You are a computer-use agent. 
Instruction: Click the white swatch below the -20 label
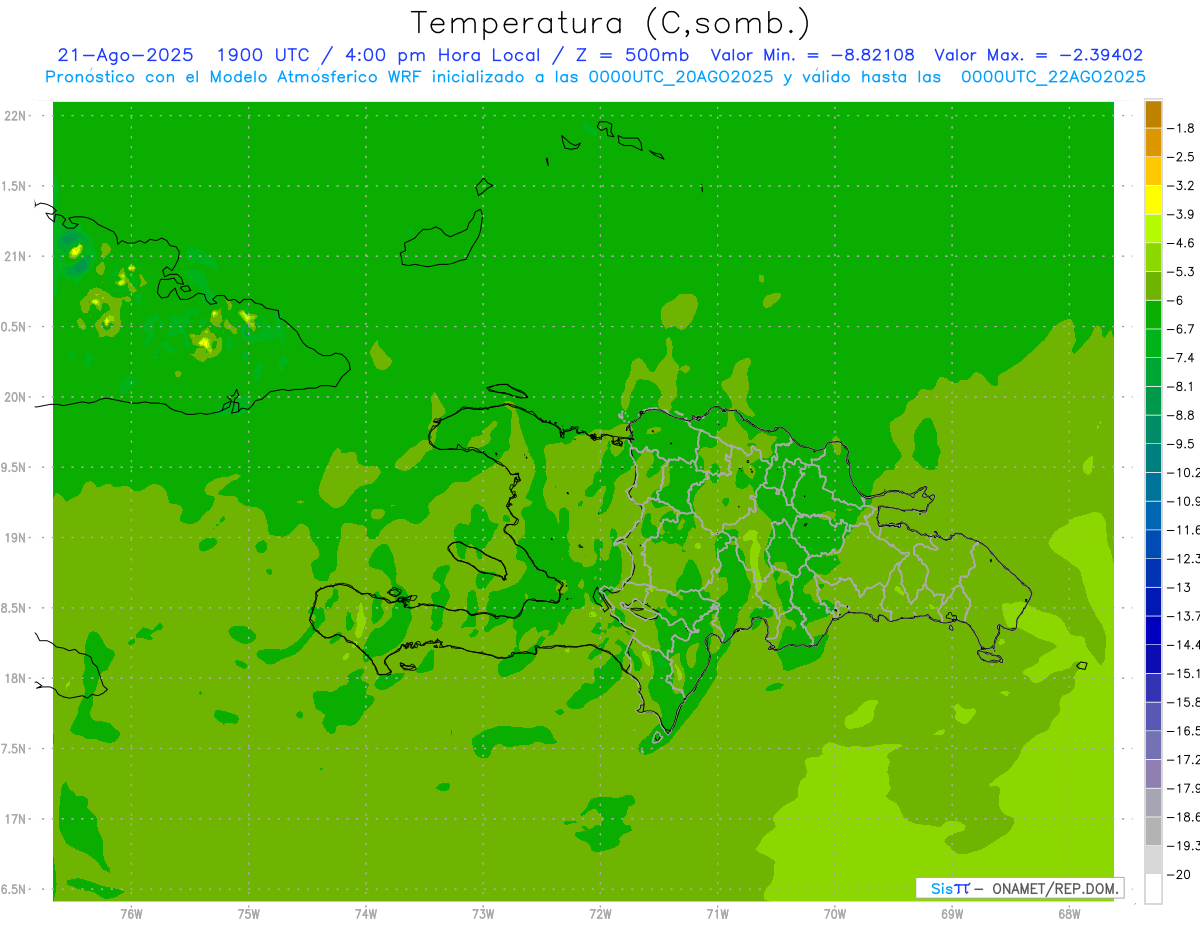1153,889
